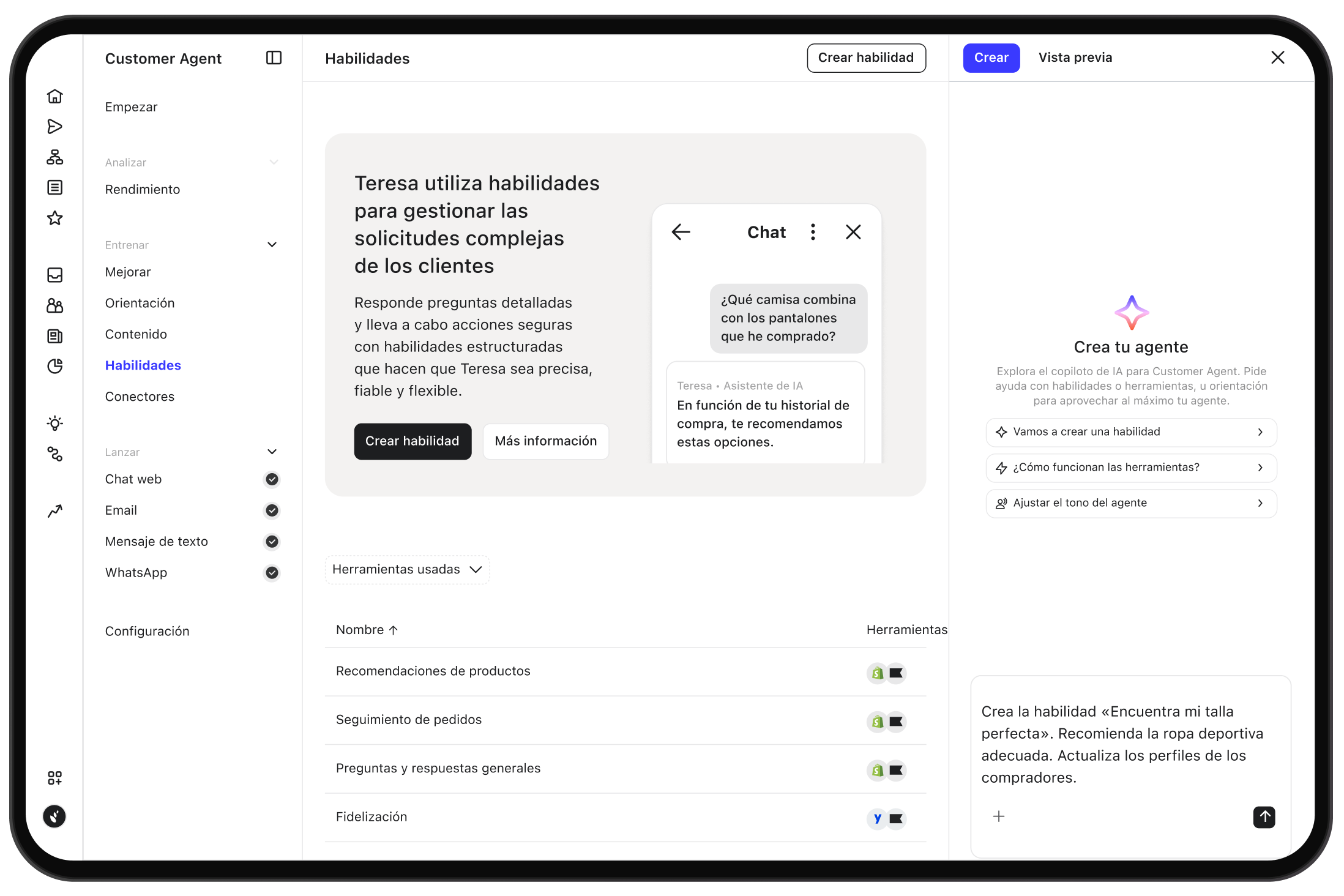Select Vamos a crear una habilidad suggestion
This screenshot has width=1344, height=896.
click(x=1130, y=432)
